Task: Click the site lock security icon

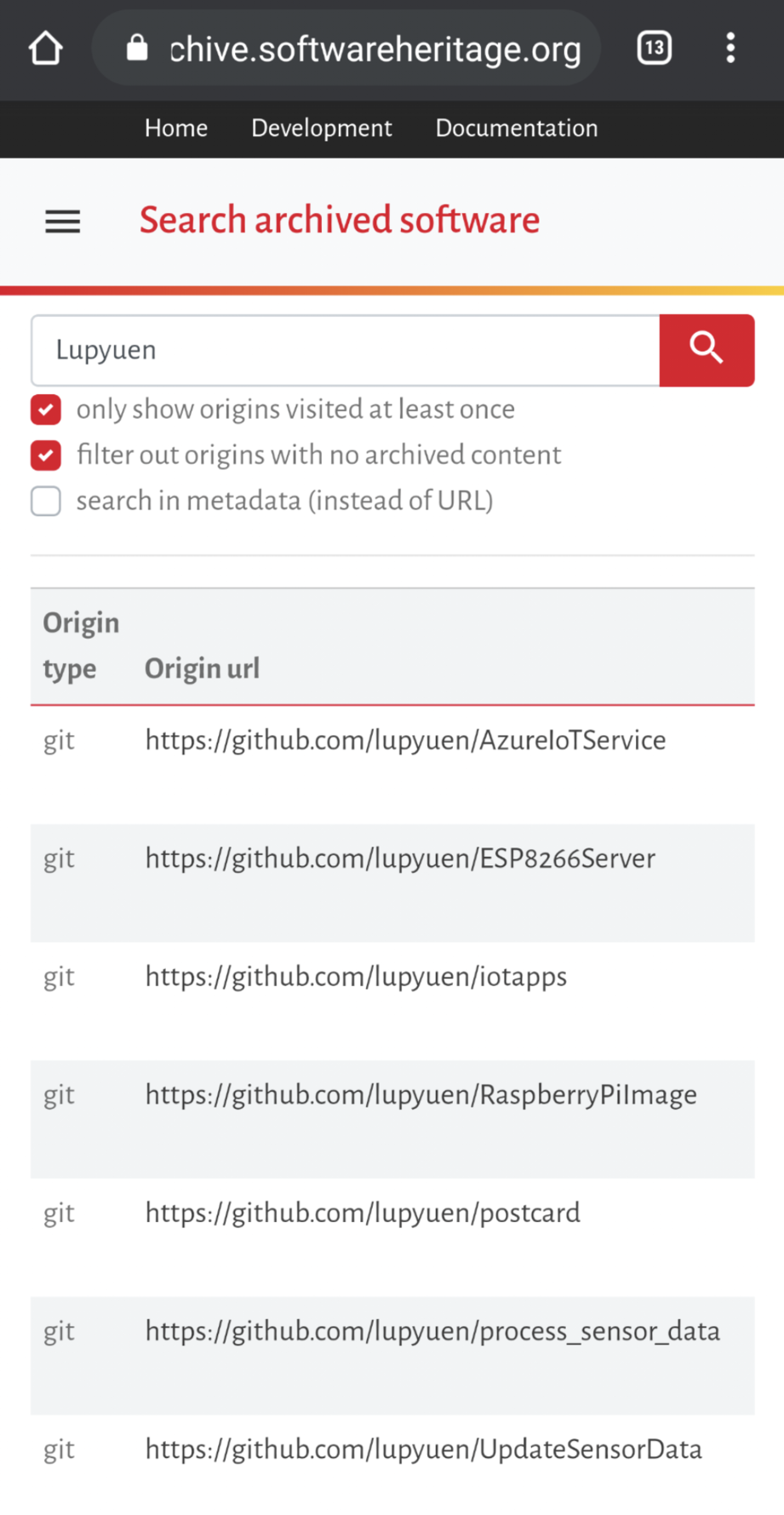Action: coord(137,49)
